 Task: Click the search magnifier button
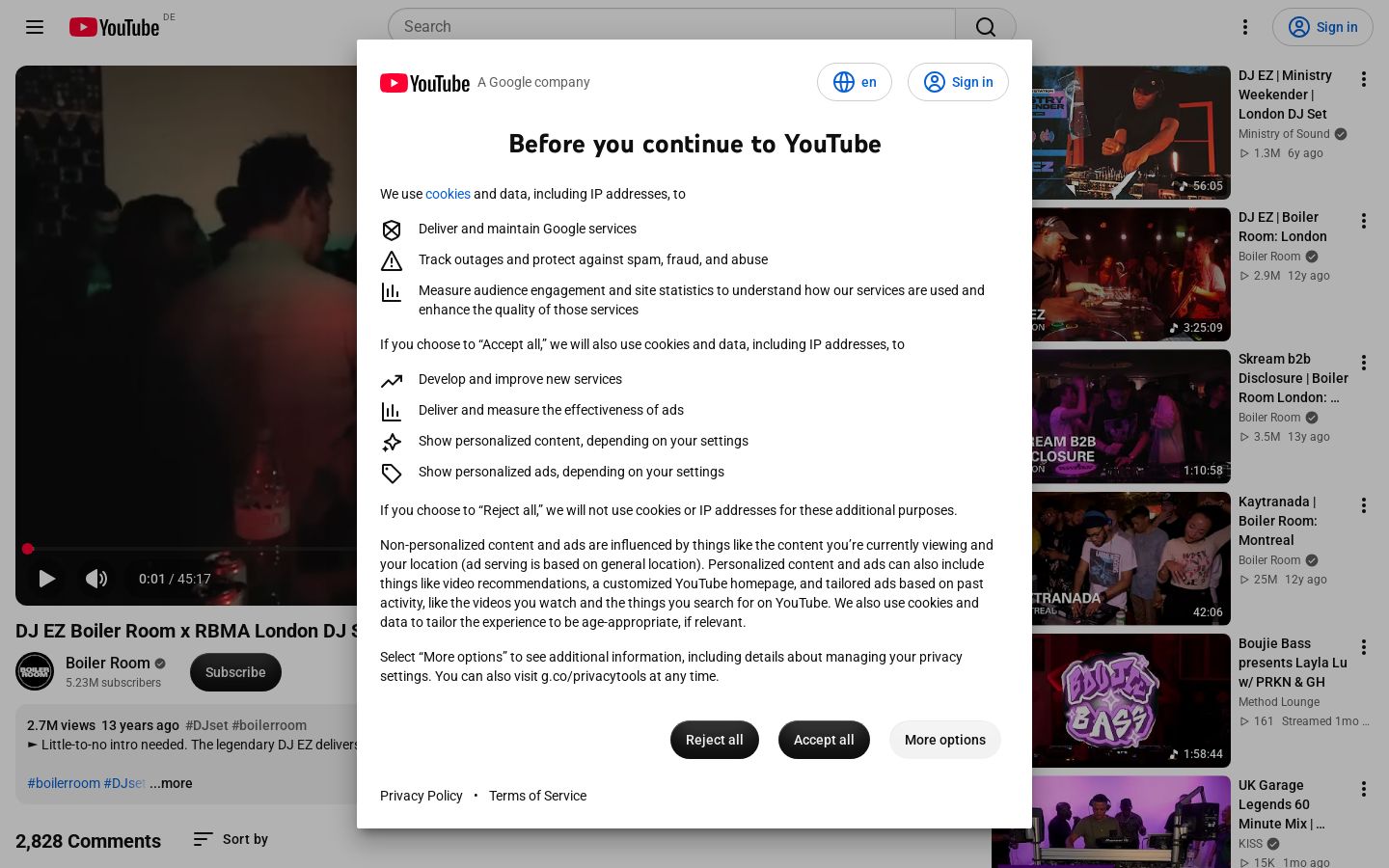pyautogui.click(x=985, y=27)
